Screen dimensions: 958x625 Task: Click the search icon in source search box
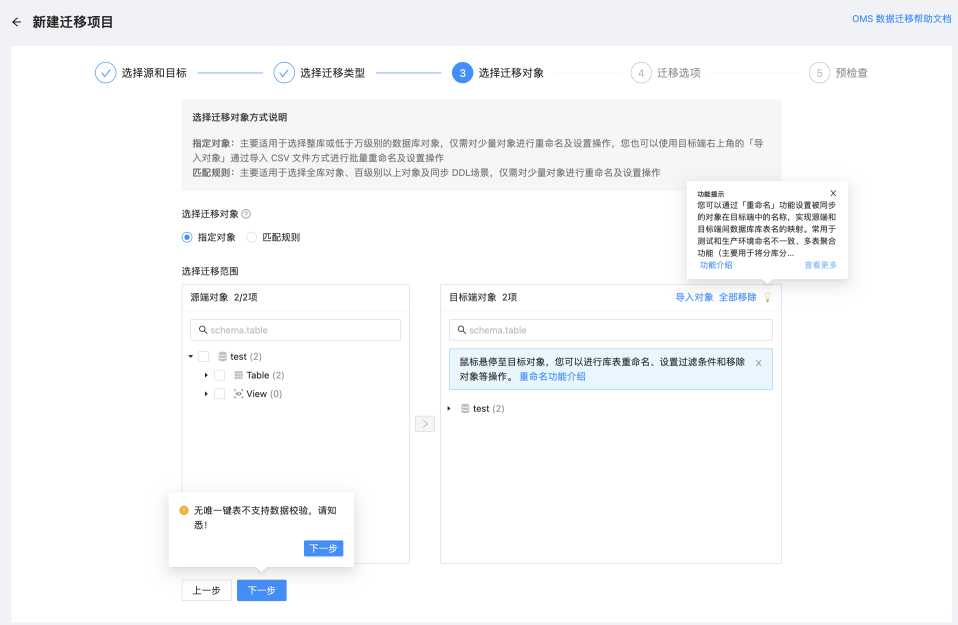[203, 330]
